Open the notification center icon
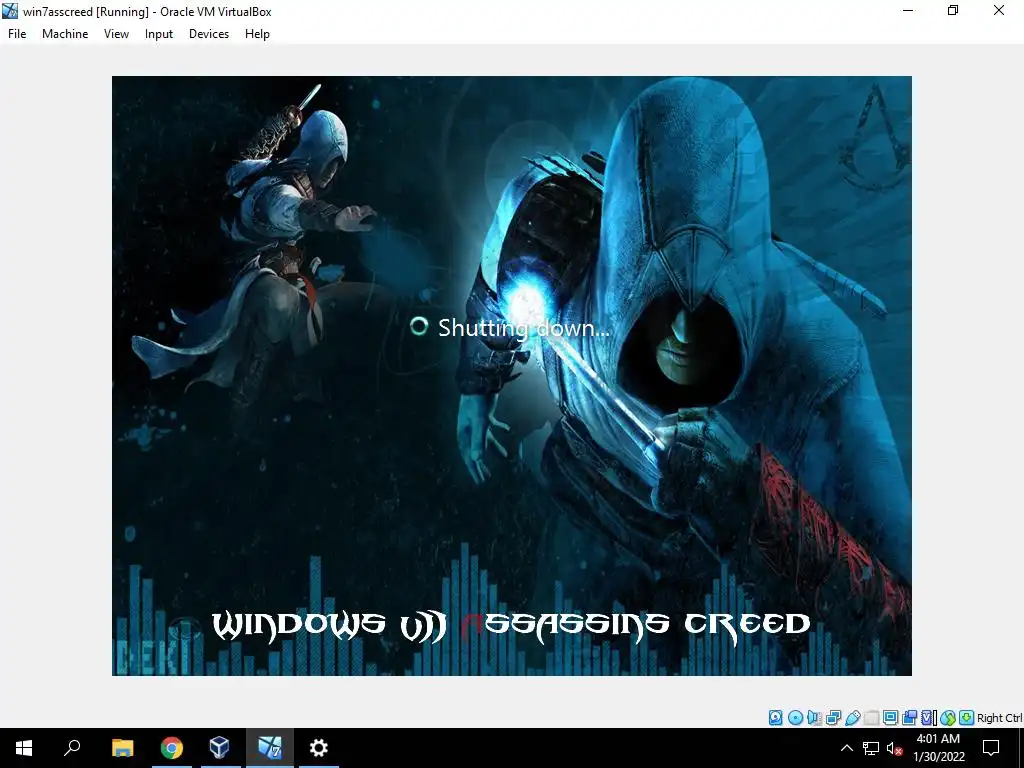Image resolution: width=1024 pixels, height=768 pixels. (991, 748)
